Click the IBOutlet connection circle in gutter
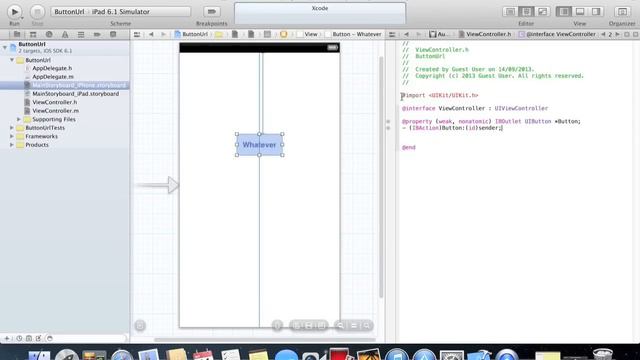Viewport: 640px width, 360px height. (x=388, y=122)
